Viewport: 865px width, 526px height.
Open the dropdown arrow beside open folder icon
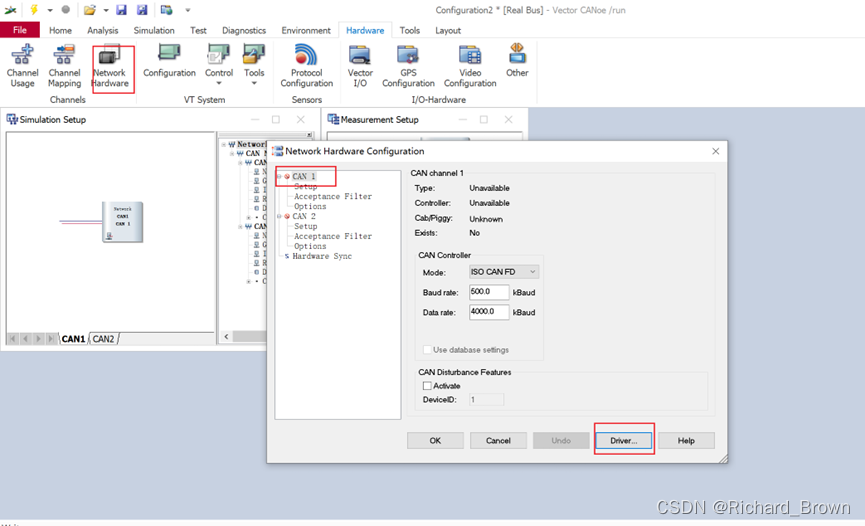pos(106,10)
